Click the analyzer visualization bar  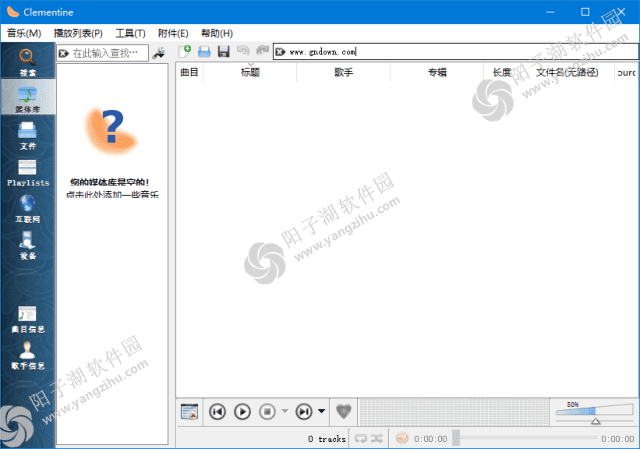453,411
